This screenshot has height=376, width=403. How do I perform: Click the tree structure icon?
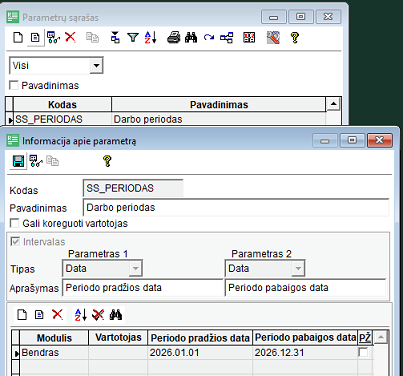pyautogui.click(x=226, y=37)
